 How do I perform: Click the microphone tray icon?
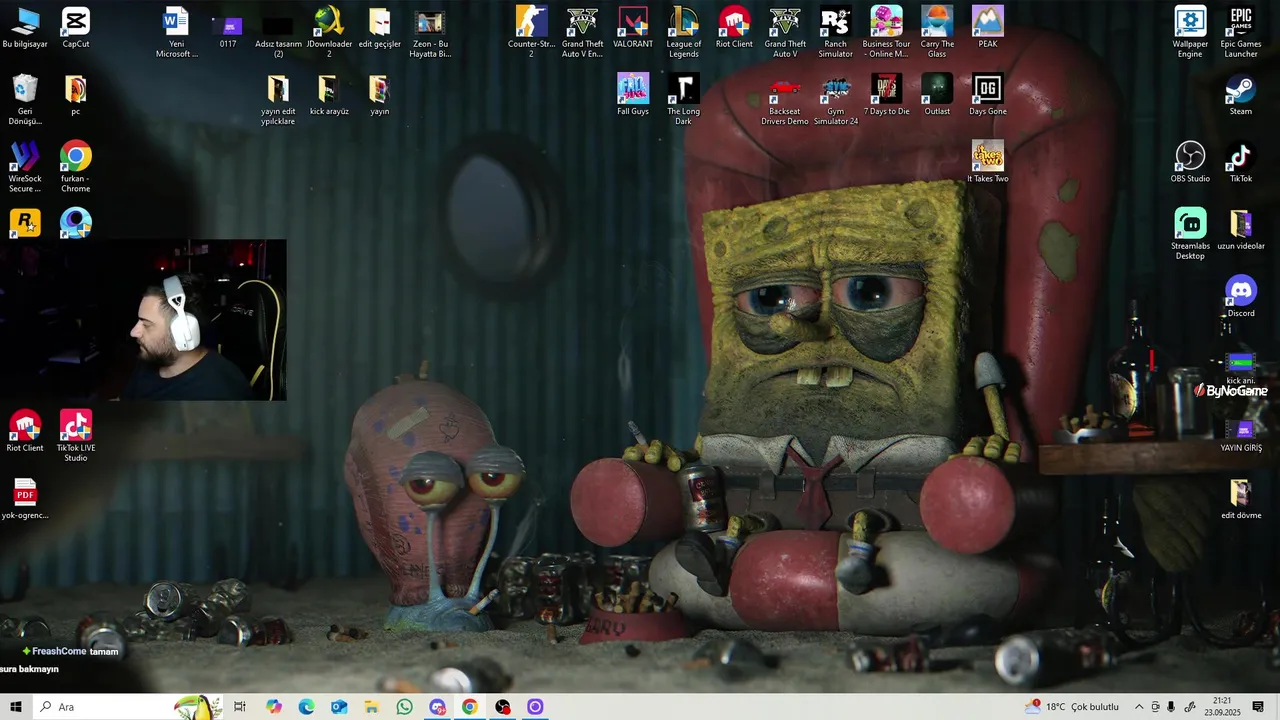pos(1171,707)
